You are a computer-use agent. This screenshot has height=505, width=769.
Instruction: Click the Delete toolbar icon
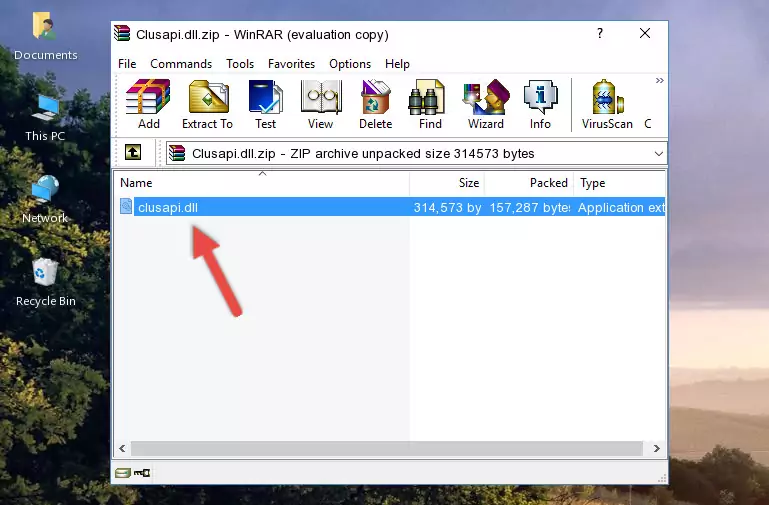376,104
